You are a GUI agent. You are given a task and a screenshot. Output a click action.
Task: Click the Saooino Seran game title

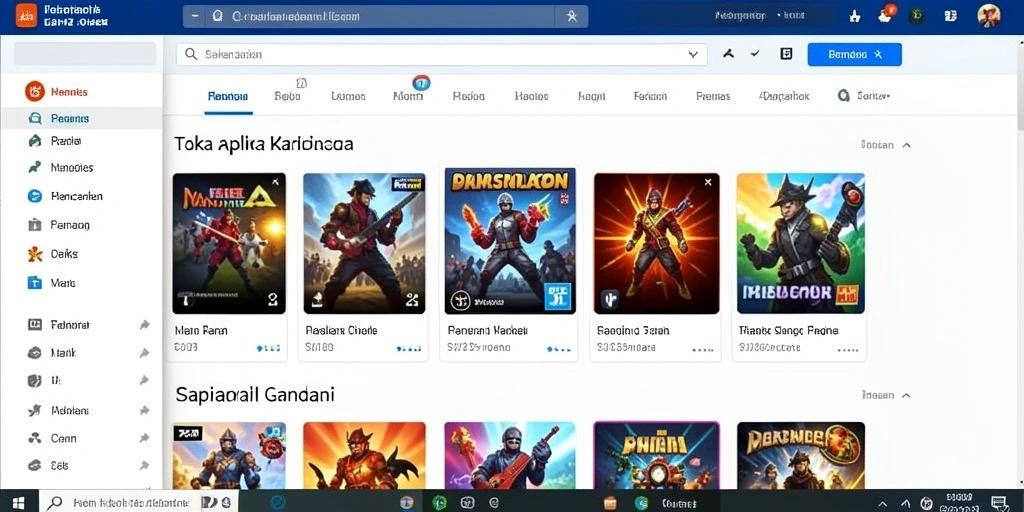tap(632, 330)
